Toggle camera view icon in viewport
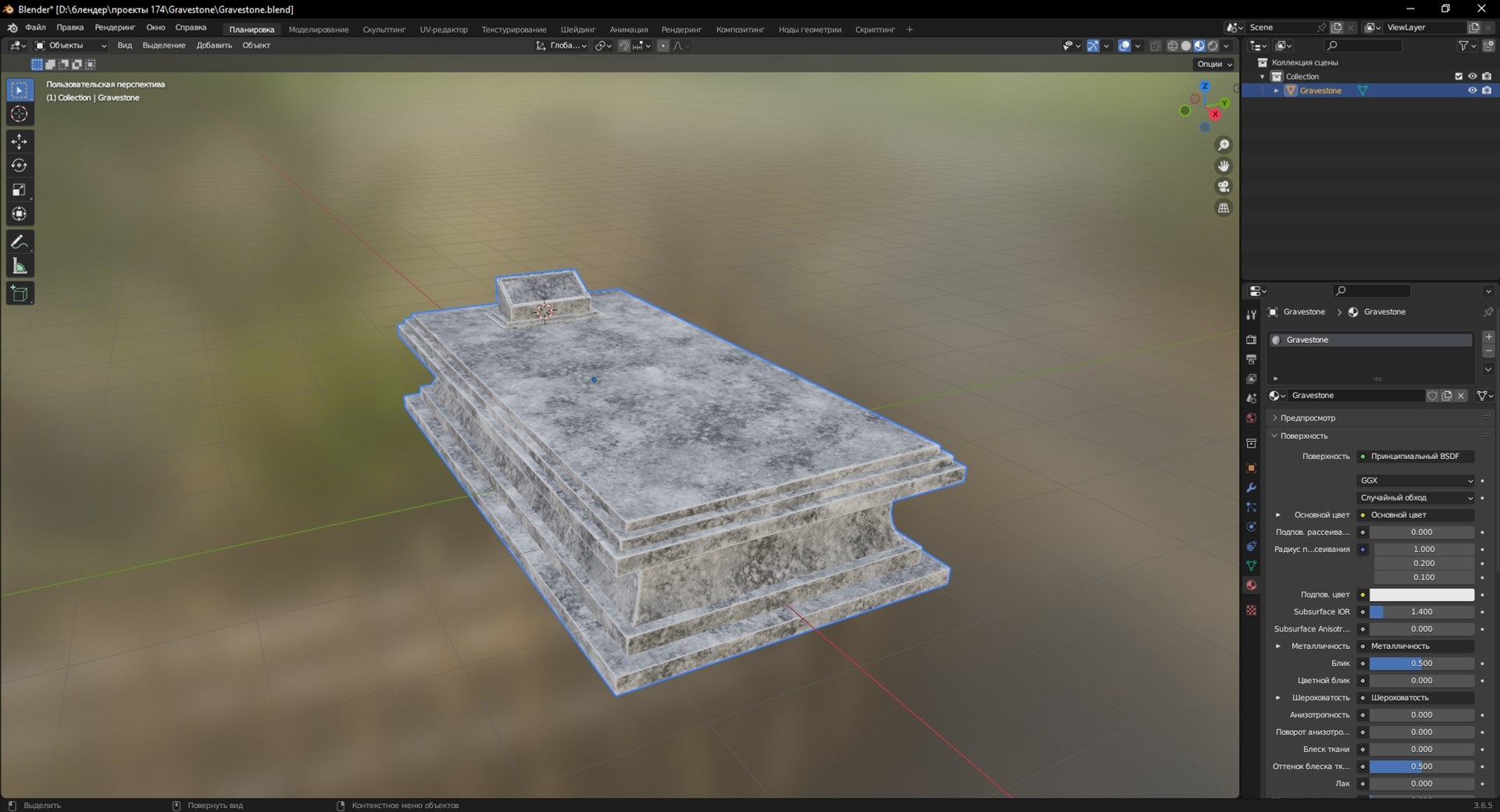The width and height of the screenshot is (1500, 812). [x=1223, y=187]
